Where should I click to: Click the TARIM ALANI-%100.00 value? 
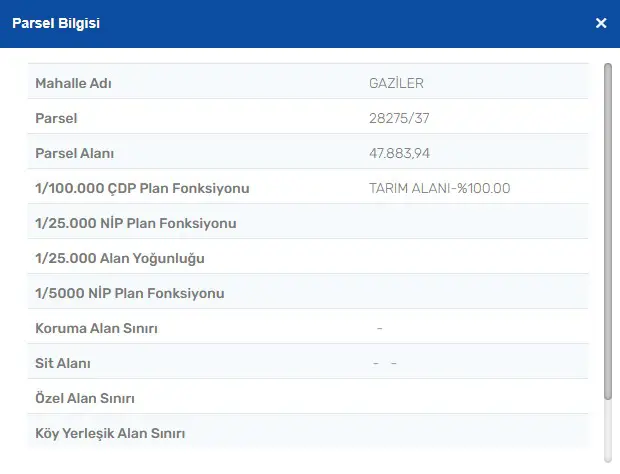pos(440,188)
